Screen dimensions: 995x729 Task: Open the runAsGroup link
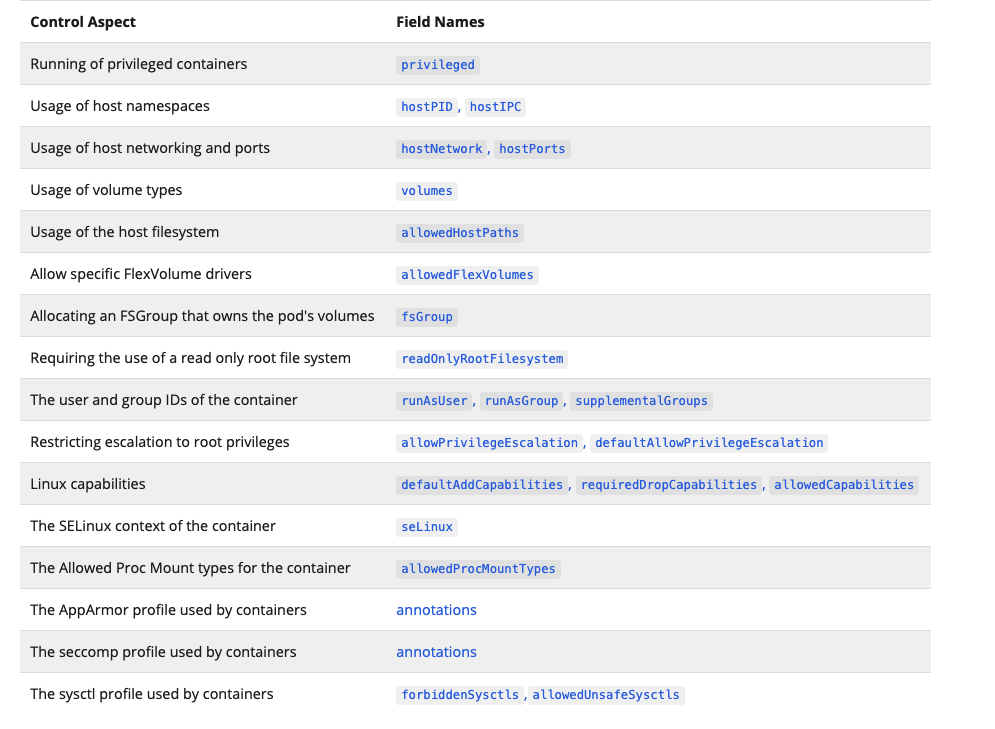521,401
